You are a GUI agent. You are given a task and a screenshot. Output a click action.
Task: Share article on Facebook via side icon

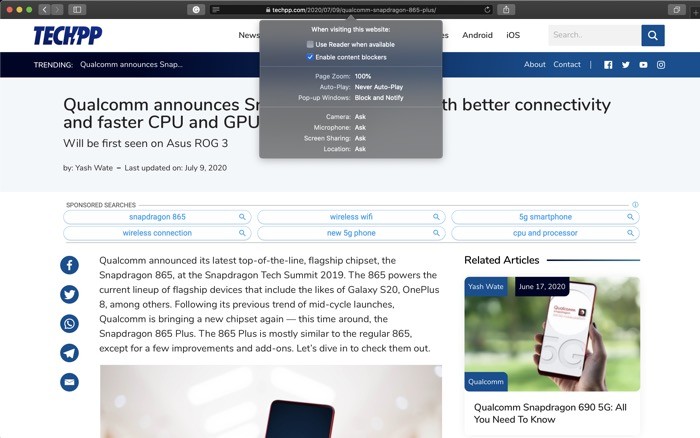69,265
